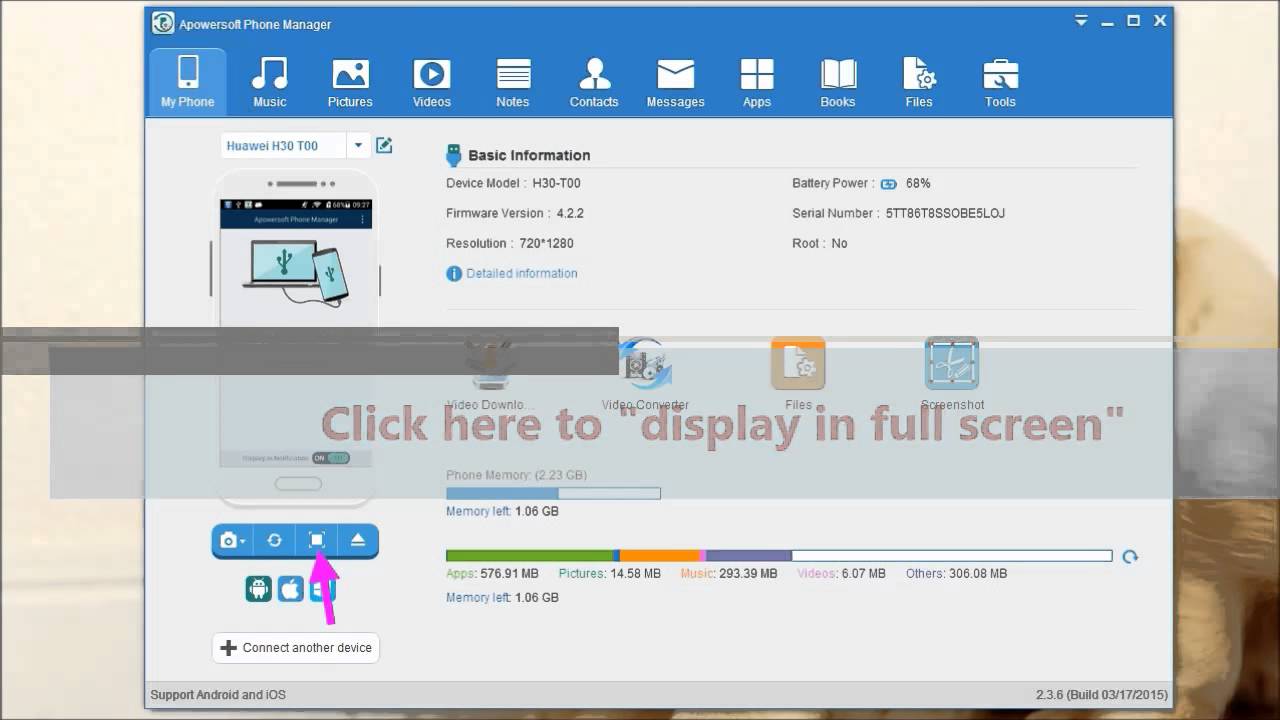Open the Notes tab

pyautogui.click(x=513, y=81)
